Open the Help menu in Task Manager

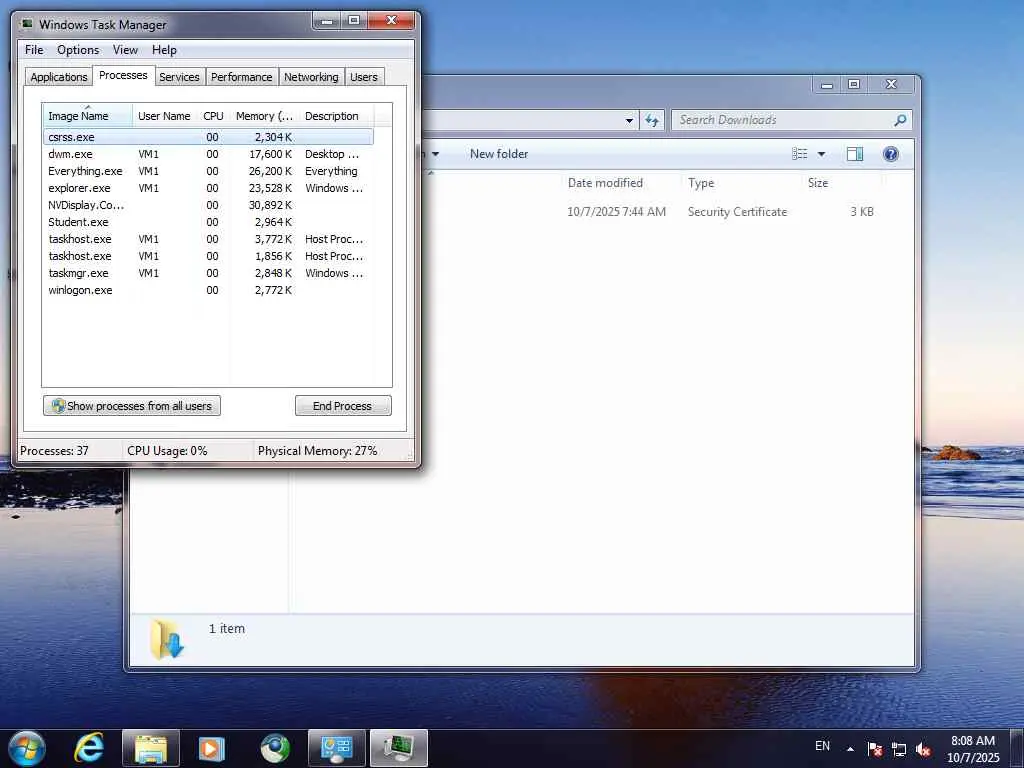pyautogui.click(x=164, y=50)
